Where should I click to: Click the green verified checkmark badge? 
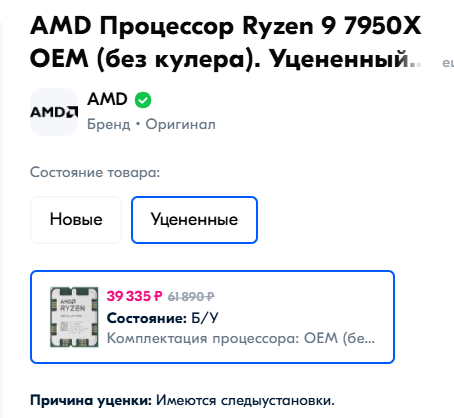point(143,100)
